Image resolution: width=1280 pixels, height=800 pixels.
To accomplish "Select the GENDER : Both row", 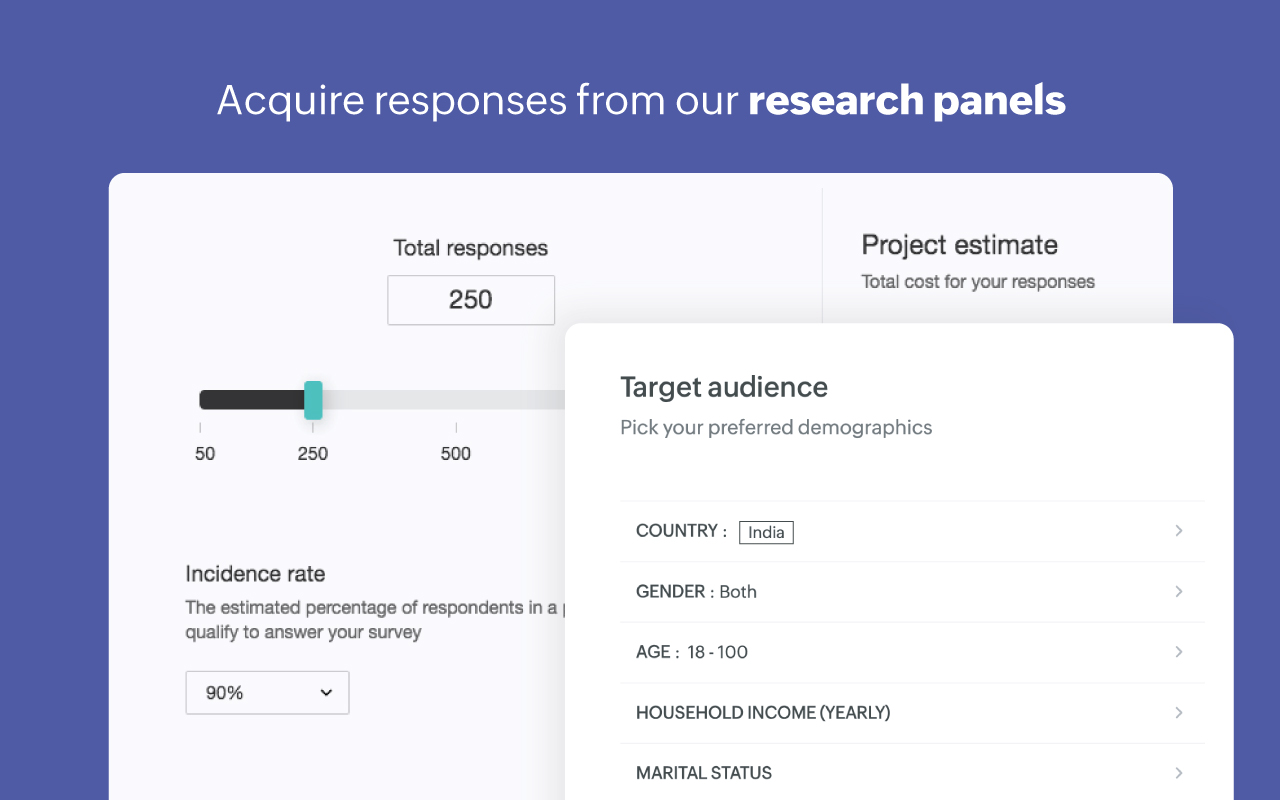I will coord(696,592).
